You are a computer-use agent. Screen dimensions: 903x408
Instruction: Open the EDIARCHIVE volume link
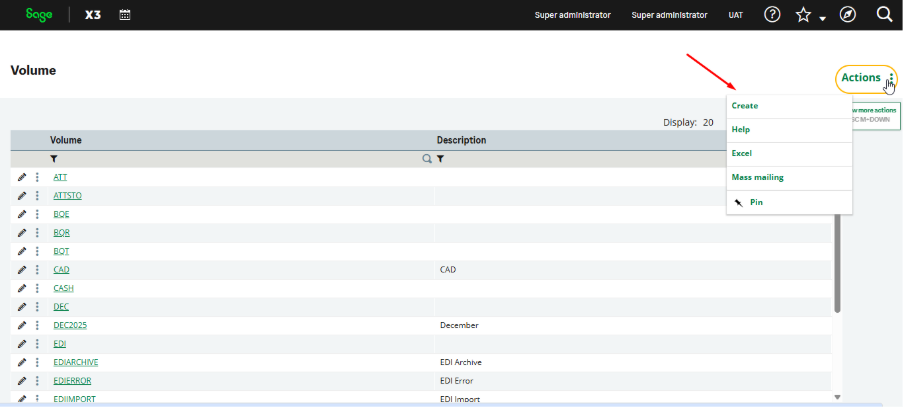pos(76,362)
